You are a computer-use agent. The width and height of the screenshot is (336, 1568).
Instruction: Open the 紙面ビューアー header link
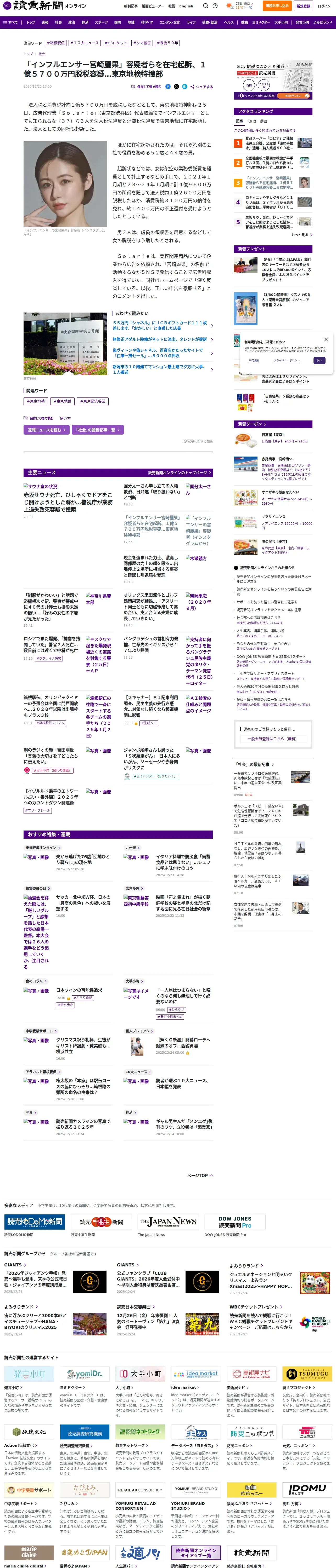click(x=153, y=6)
